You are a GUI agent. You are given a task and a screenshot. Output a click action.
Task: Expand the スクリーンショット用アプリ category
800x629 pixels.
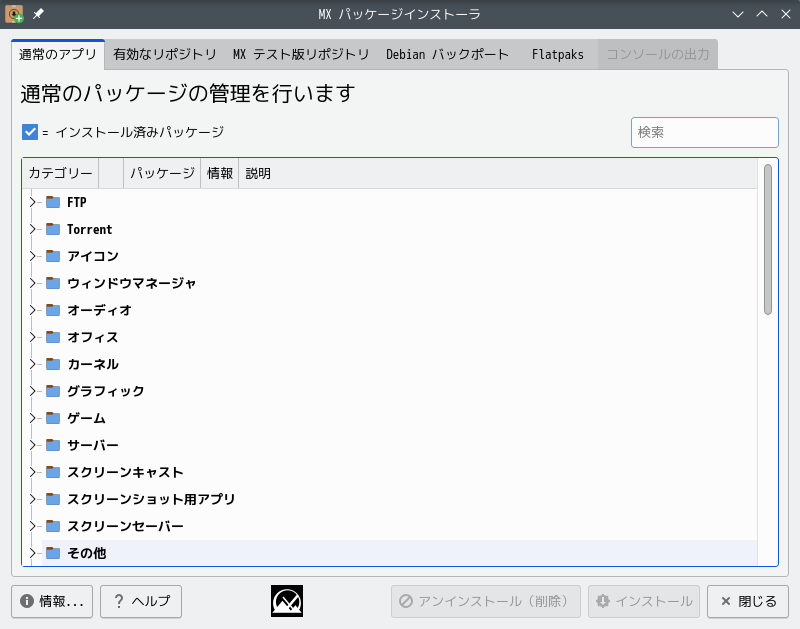32,499
